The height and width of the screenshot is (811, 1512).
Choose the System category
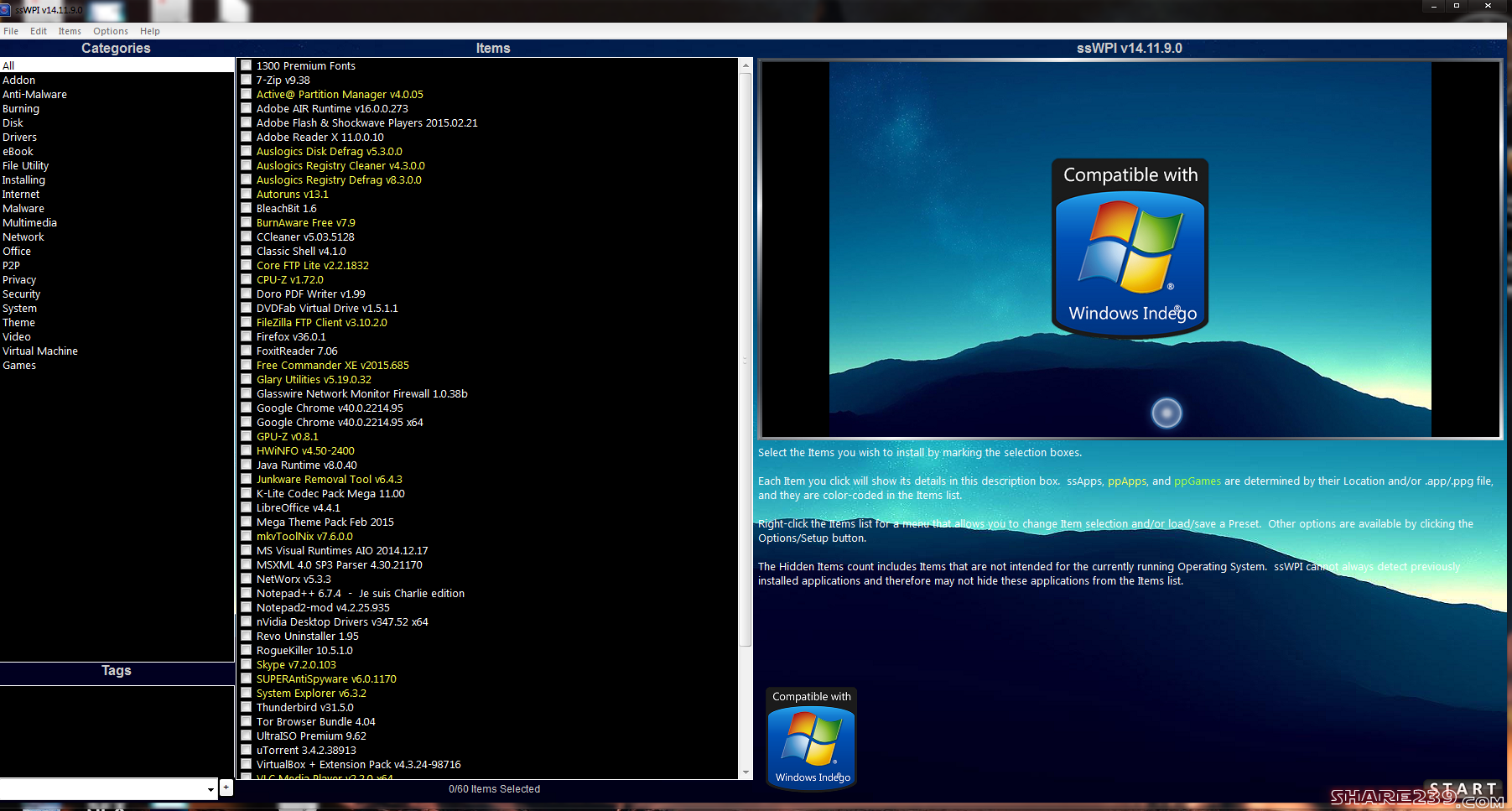(x=19, y=308)
